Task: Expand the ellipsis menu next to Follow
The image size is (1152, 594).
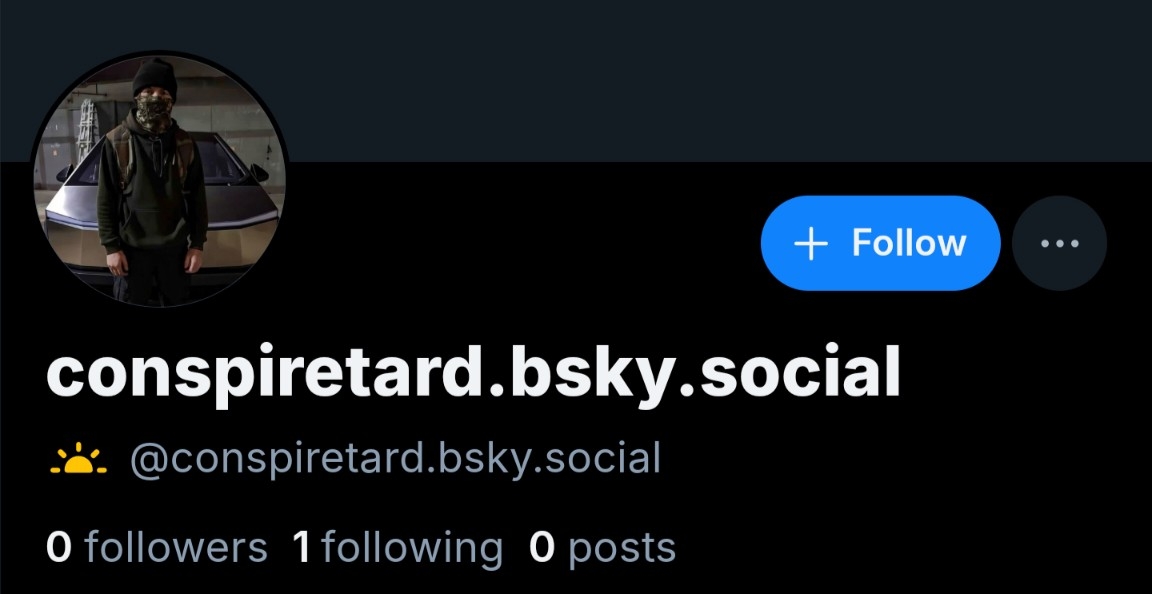Action: pos(1059,243)
